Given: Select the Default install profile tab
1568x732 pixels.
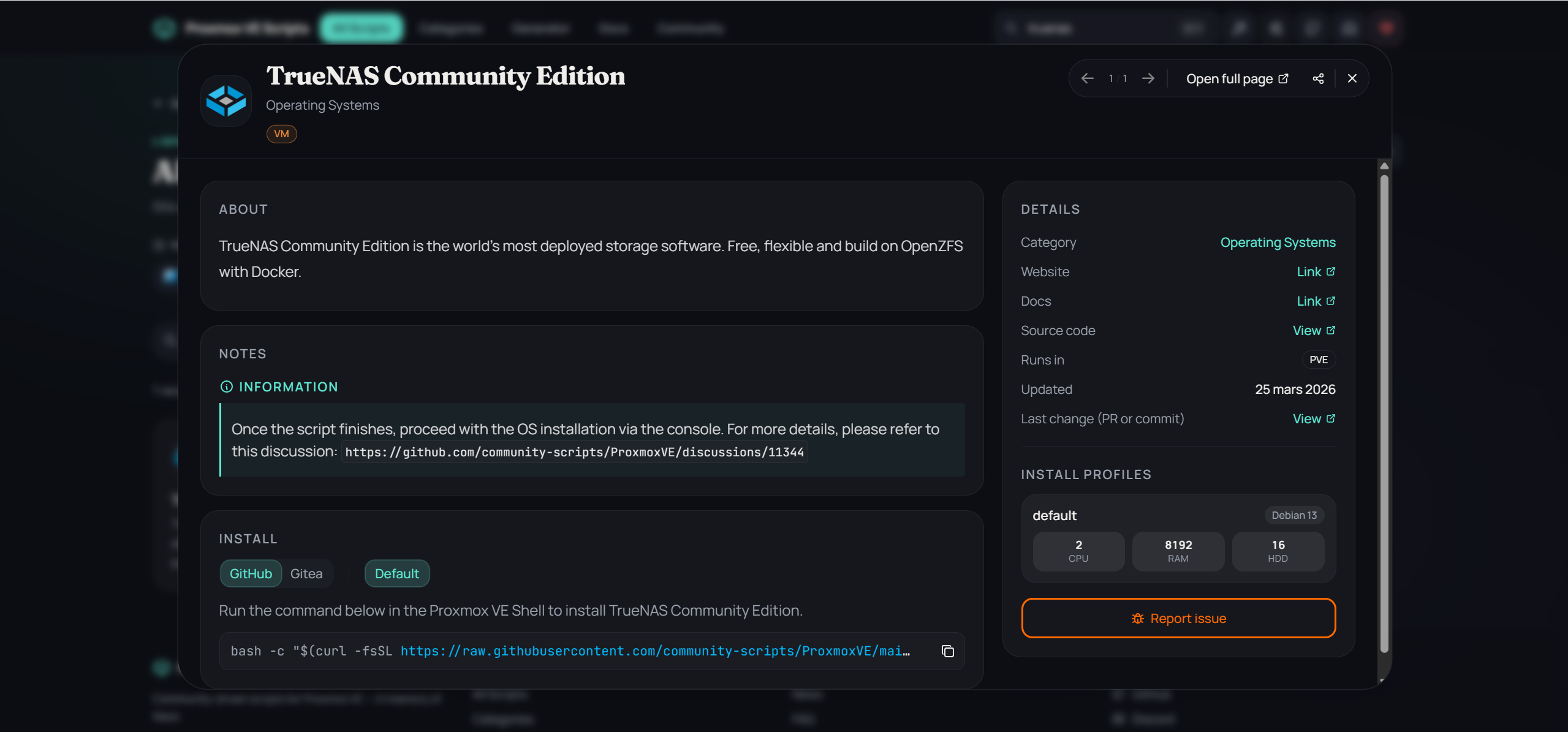Looking at the screenshot, I should point(397,573).
